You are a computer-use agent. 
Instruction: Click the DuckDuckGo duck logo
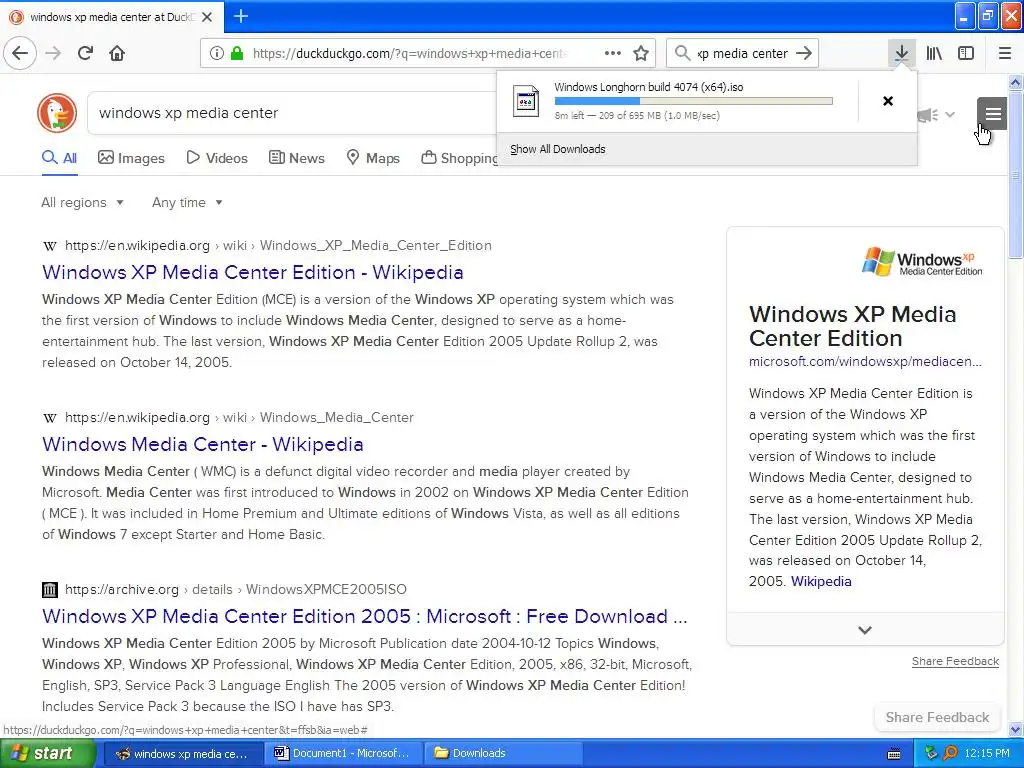click(57, 113)
